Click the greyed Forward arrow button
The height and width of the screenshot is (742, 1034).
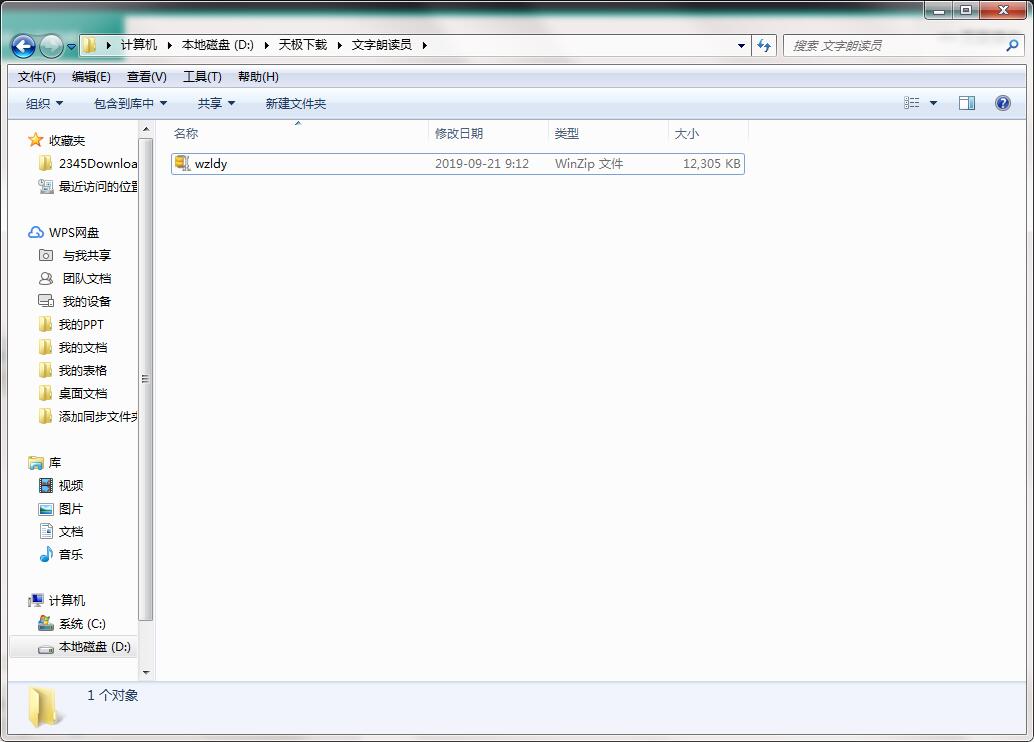(x=51, y=46)
